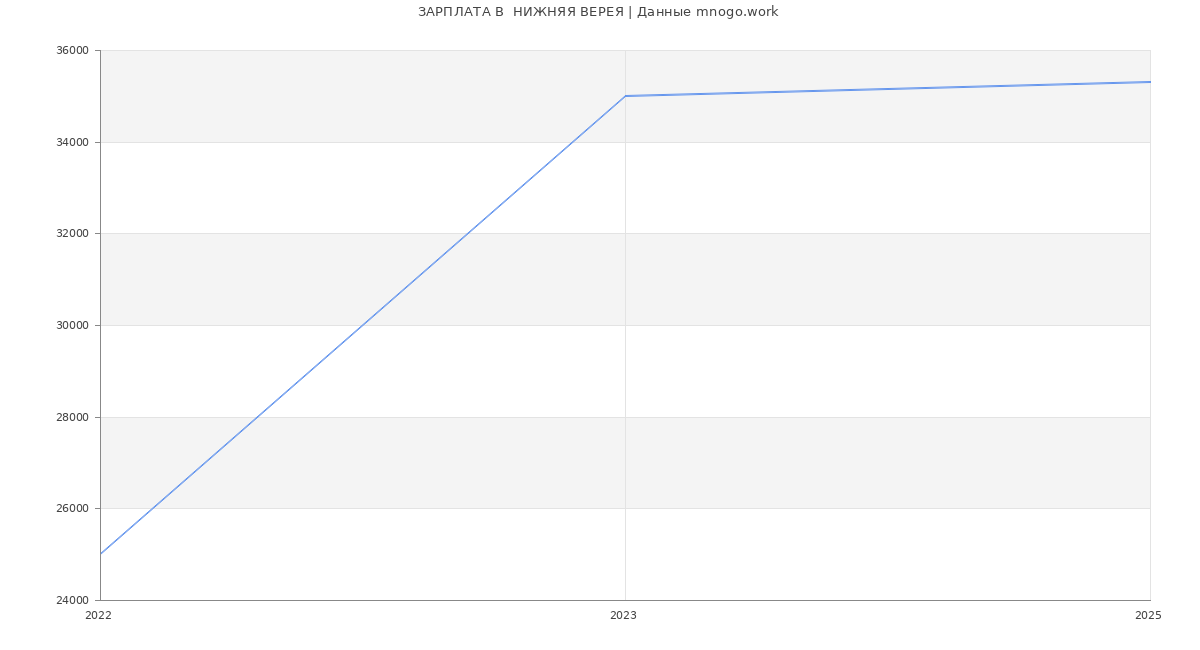The width and height of the screenshot is (1200, 650).
Task: Click the vertical gridline at 2023
Action: (625, 350)
